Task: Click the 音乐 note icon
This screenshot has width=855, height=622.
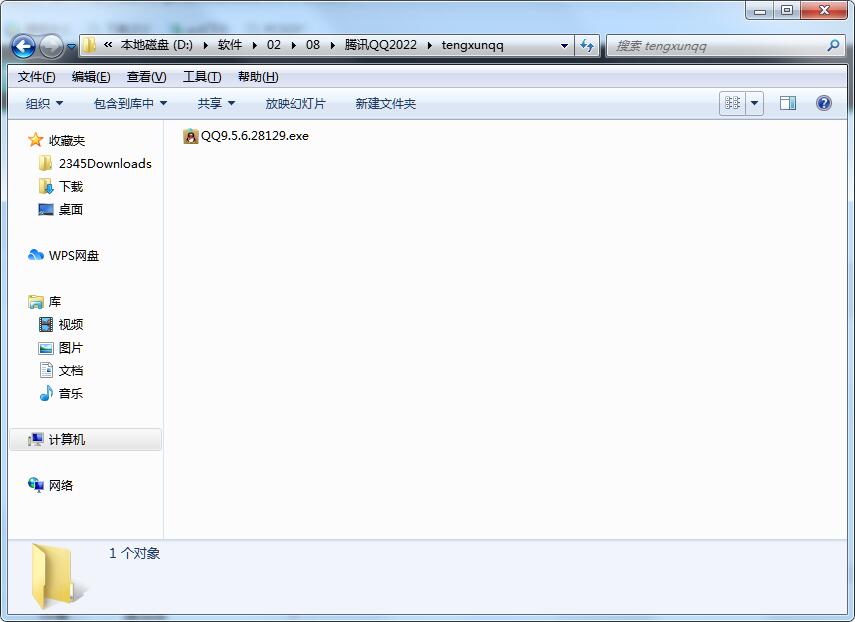Action: point(46,393)
